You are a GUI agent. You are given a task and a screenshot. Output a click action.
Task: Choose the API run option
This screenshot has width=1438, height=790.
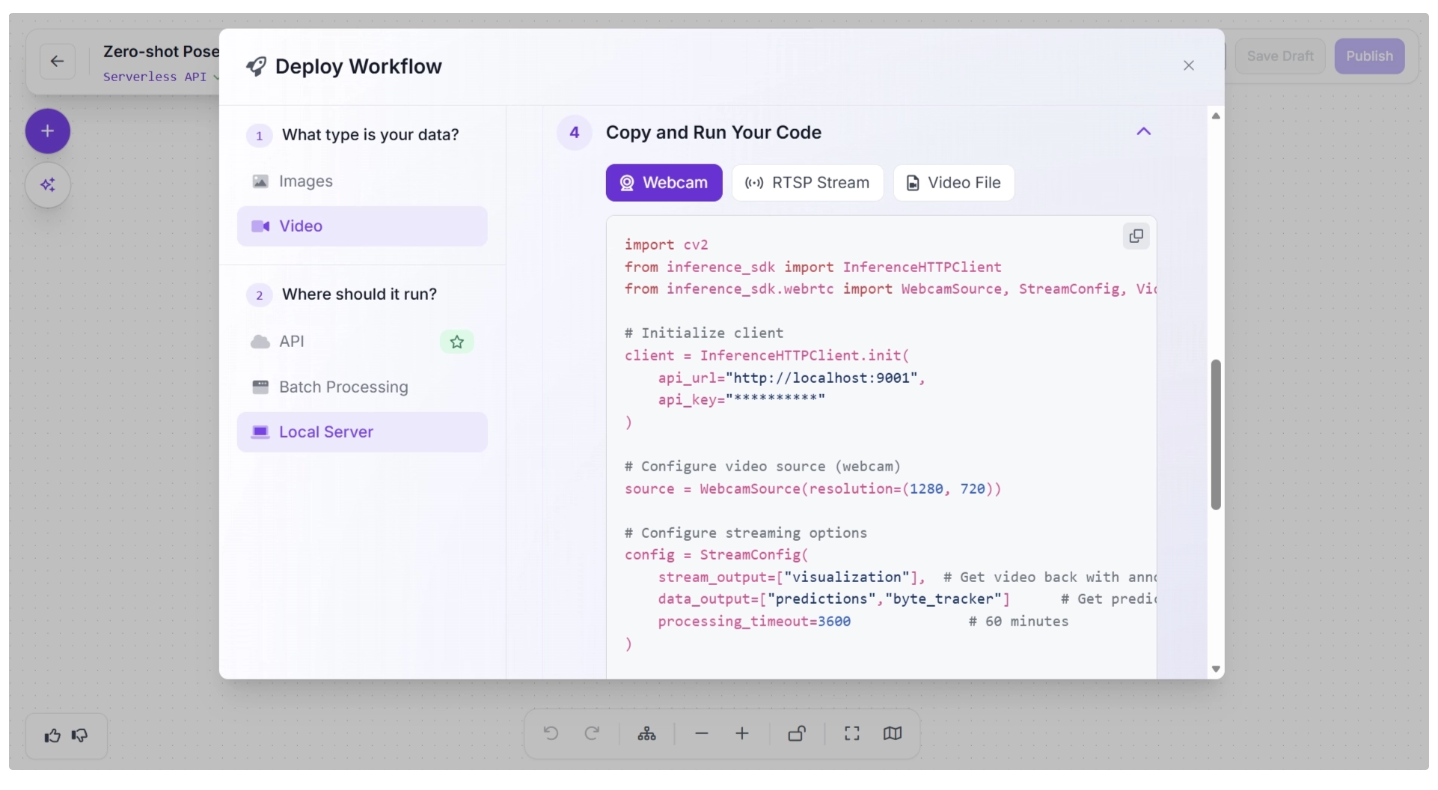pos(291,341)
